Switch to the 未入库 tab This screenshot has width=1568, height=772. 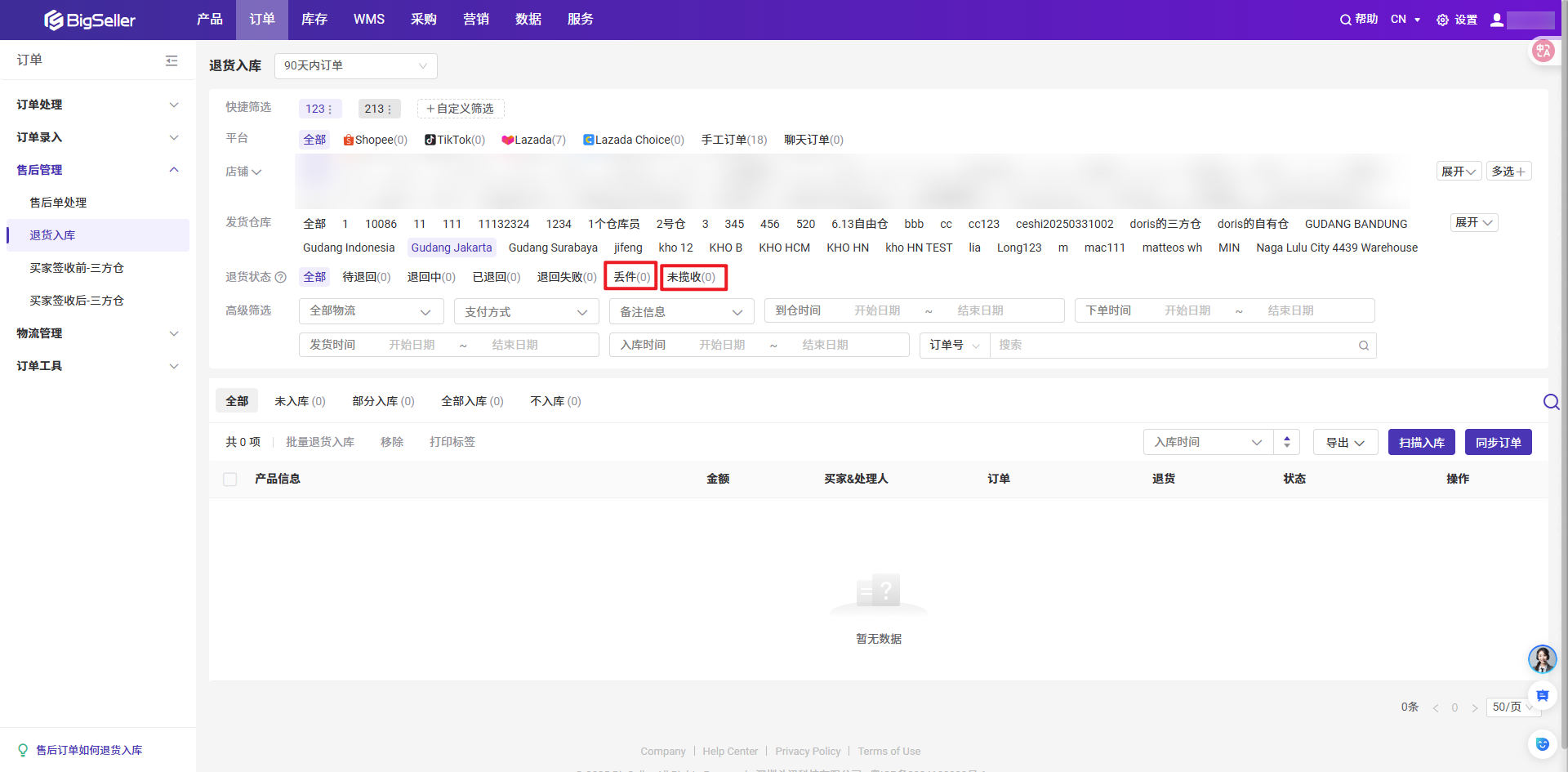tap(300, 401)
